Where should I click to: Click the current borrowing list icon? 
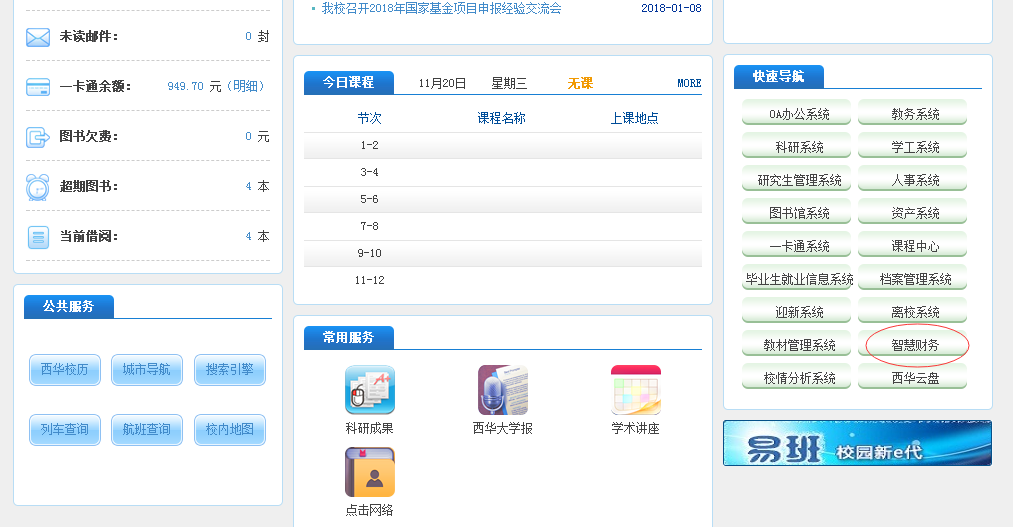[38, 237]
